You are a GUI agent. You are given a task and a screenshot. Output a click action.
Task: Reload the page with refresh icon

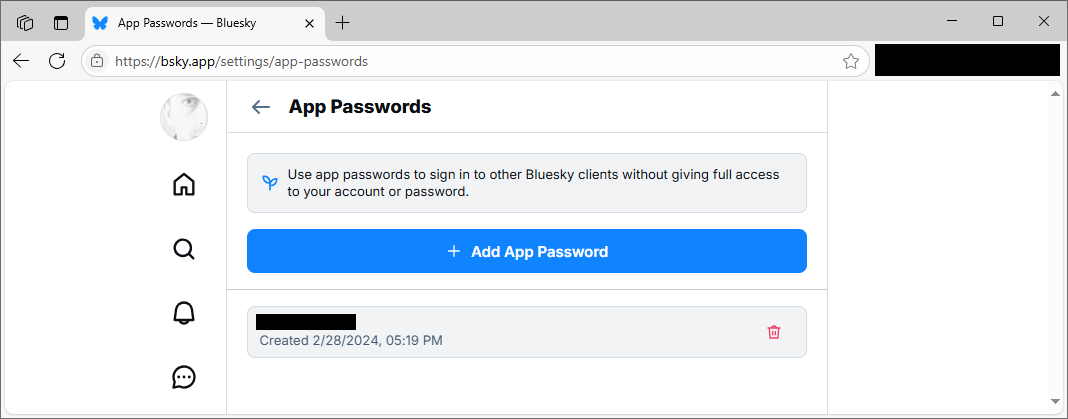[57, 61]
